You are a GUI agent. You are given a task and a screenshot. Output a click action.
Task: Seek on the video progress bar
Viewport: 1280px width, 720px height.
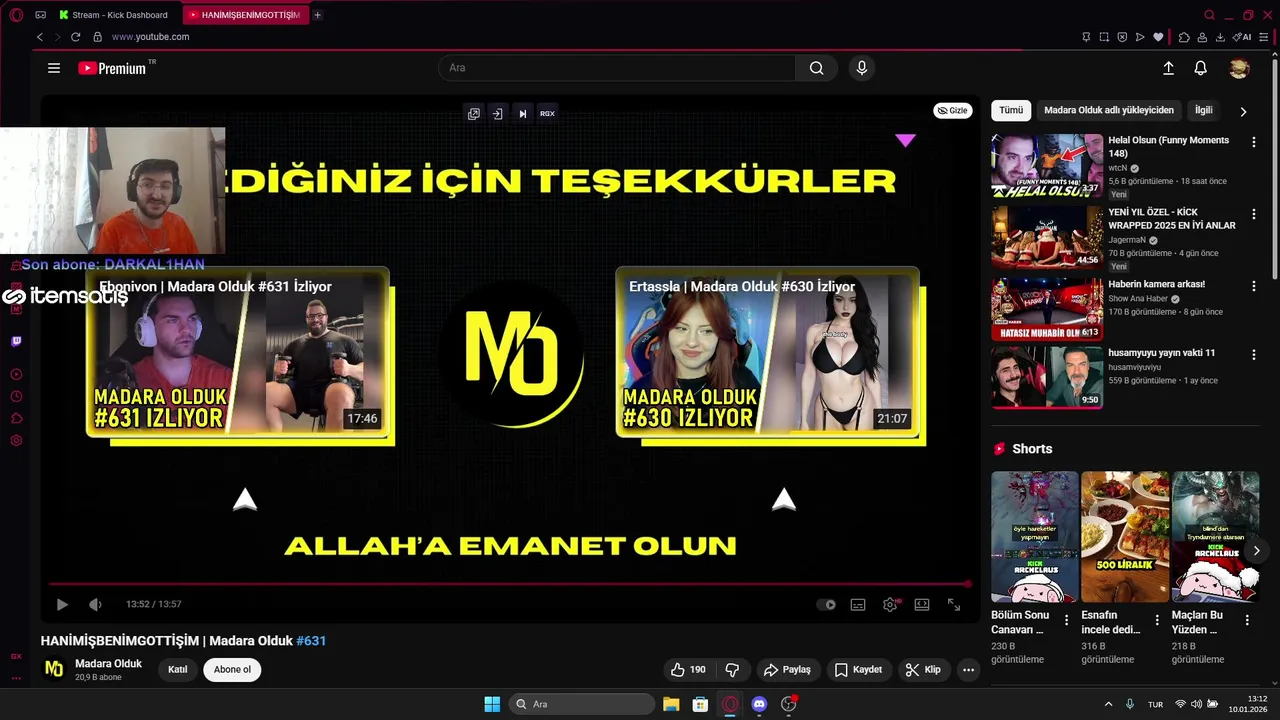510,584
